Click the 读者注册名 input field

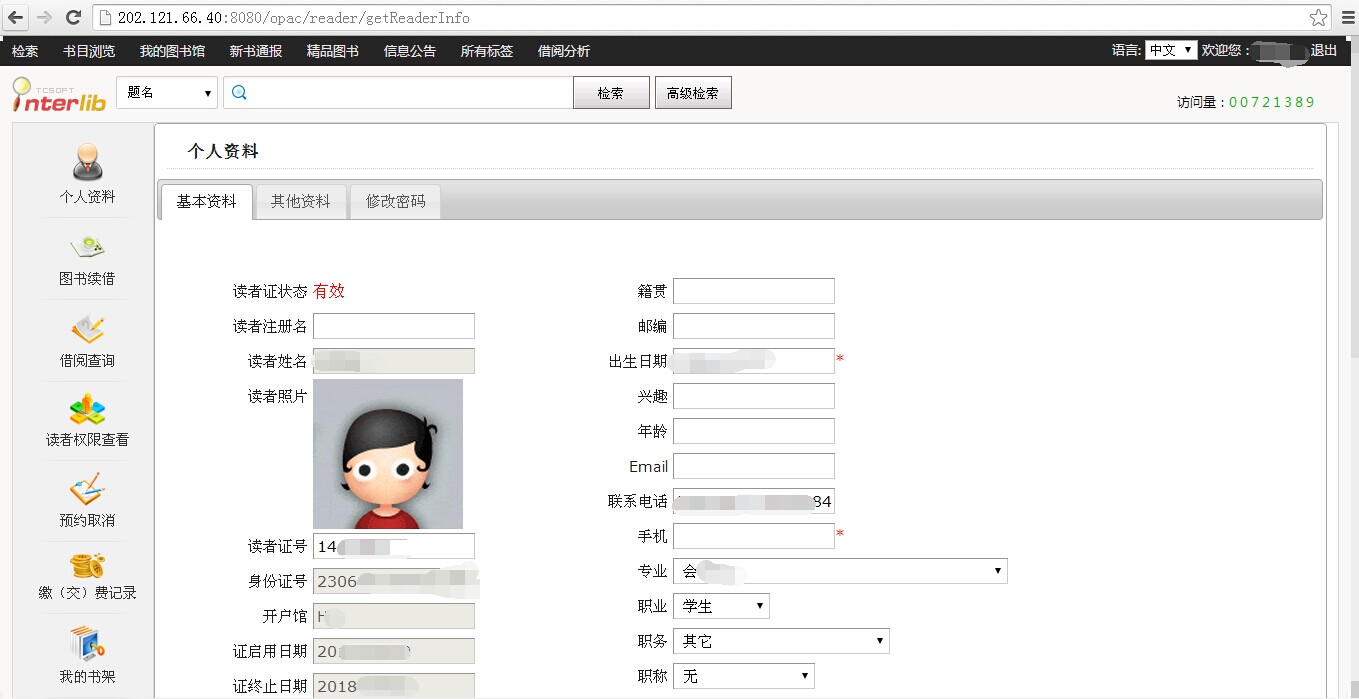click(394, 326)
